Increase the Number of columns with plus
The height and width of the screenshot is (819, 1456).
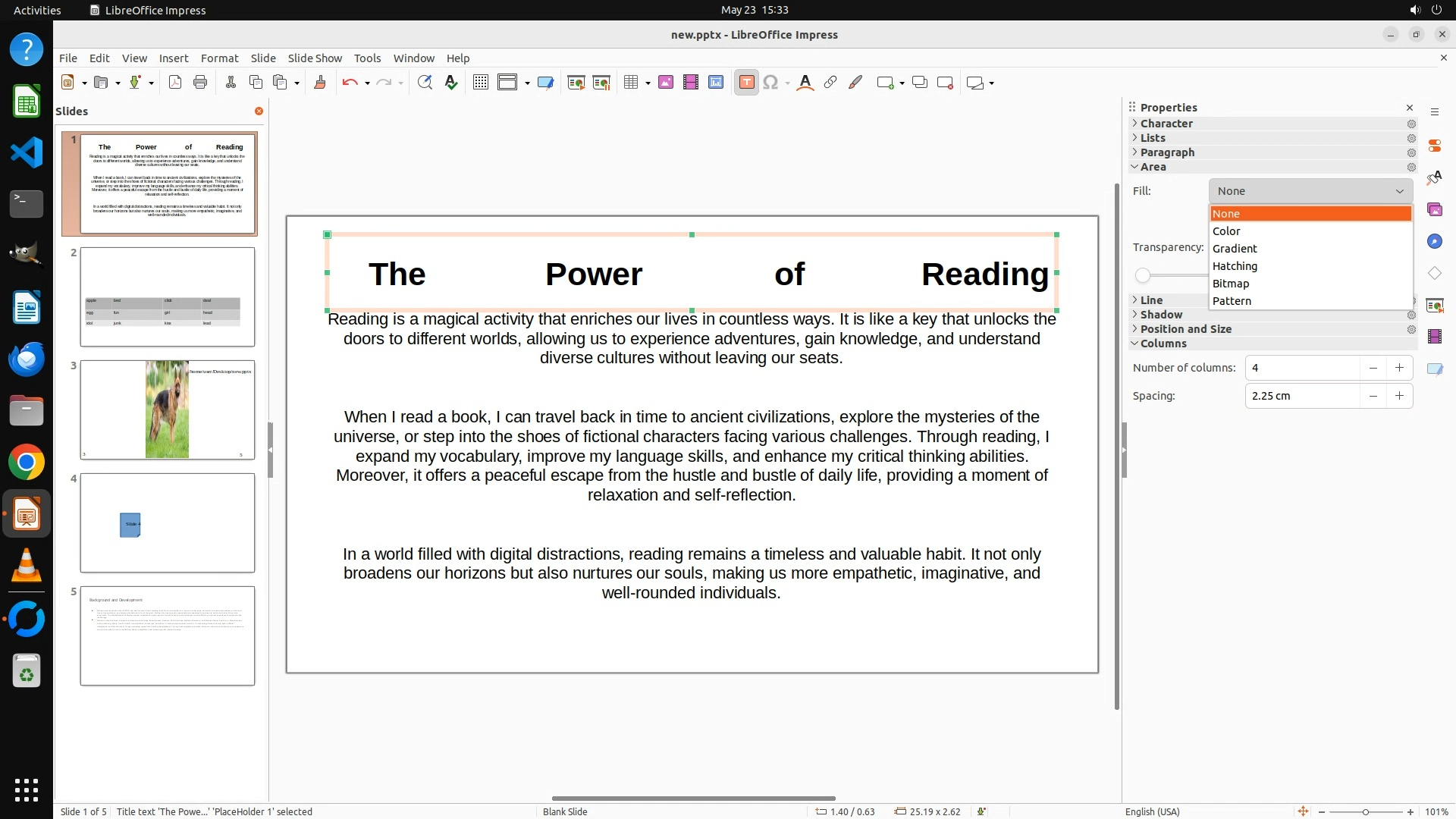(1399, 368)
